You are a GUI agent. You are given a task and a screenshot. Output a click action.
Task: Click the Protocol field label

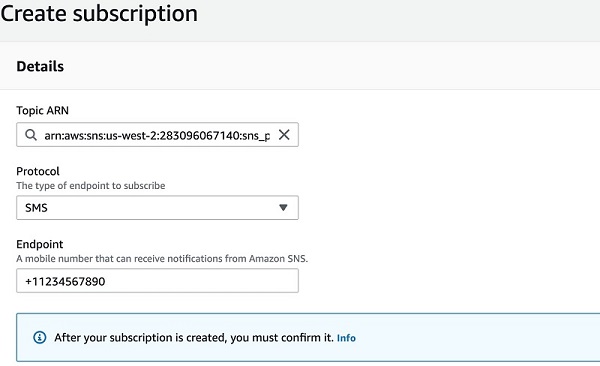[38, 171]
